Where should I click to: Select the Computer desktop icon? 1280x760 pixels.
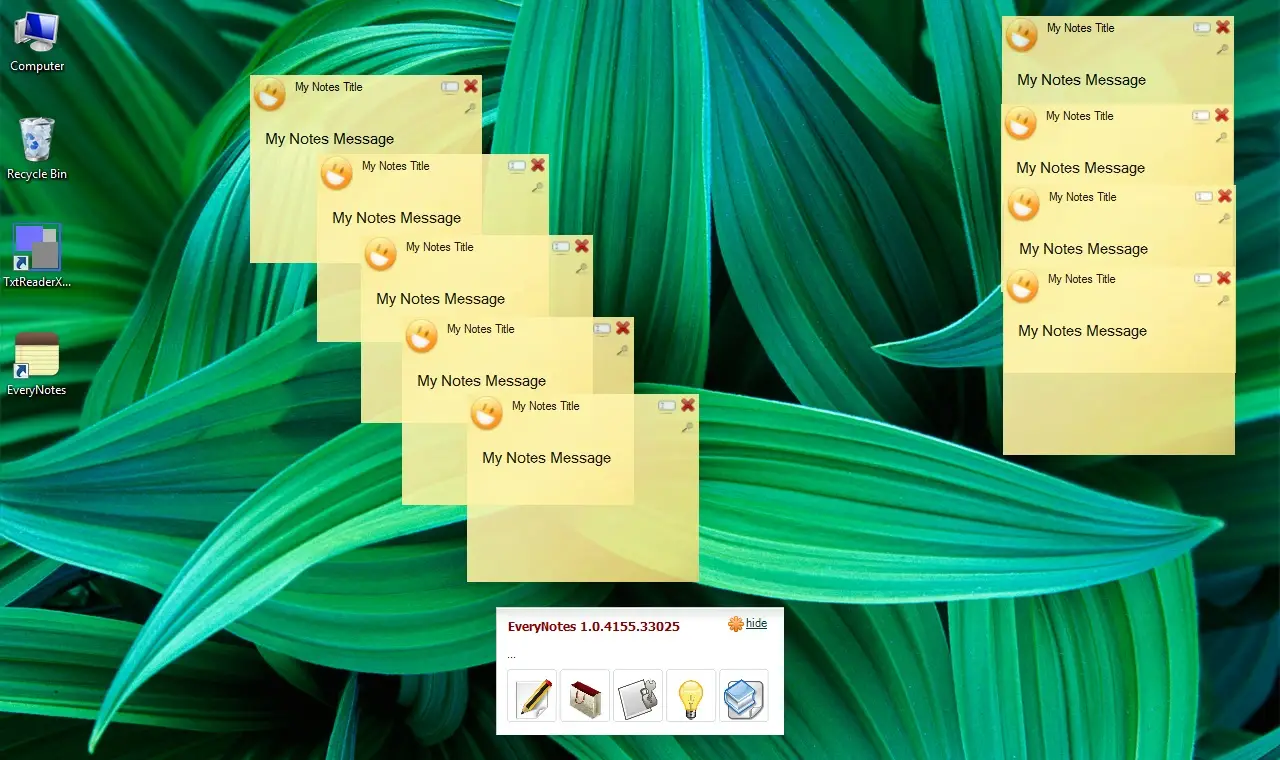[x=37, y=42]
